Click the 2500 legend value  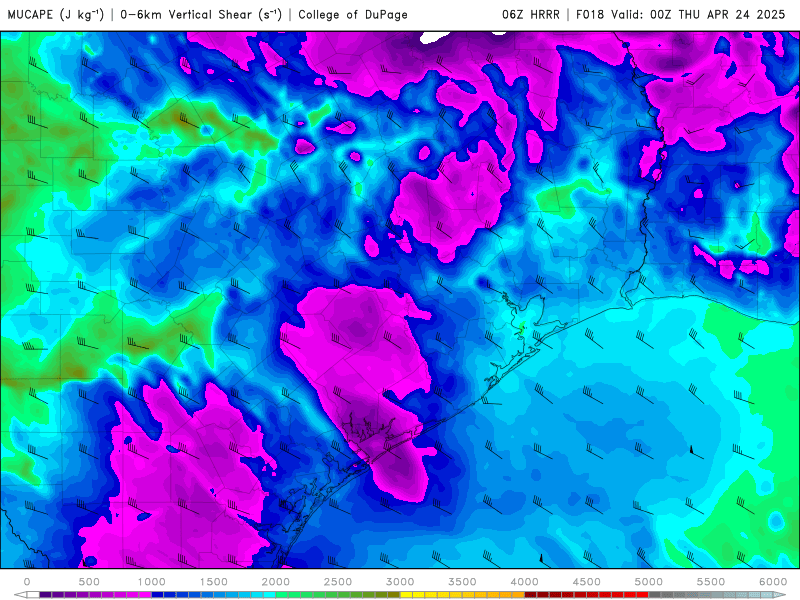tap(338, 582)
